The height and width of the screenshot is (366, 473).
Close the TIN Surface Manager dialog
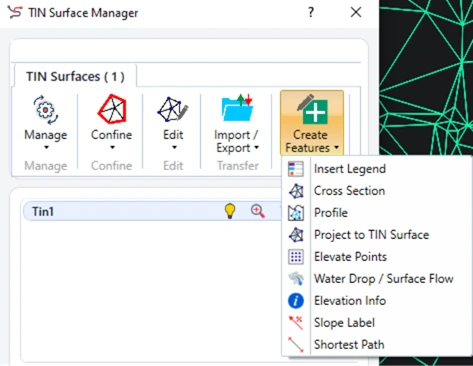click(356, 13)
